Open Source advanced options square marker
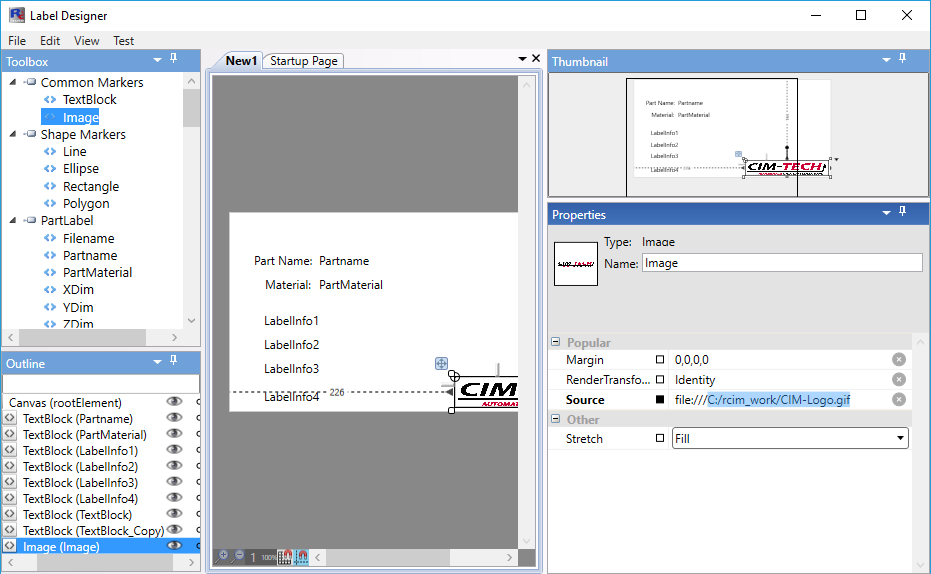The width and height of the screenshot is (931, 574). 660,399
